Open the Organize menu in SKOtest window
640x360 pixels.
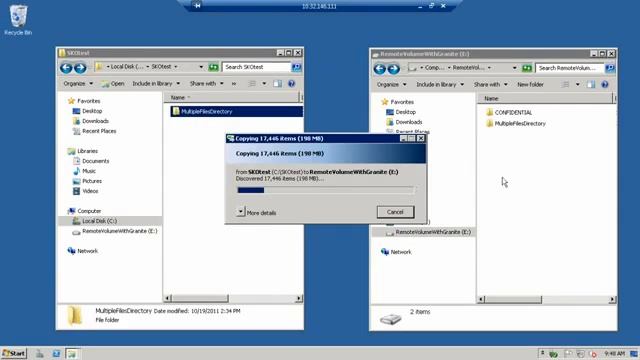(x=78, y=84)
